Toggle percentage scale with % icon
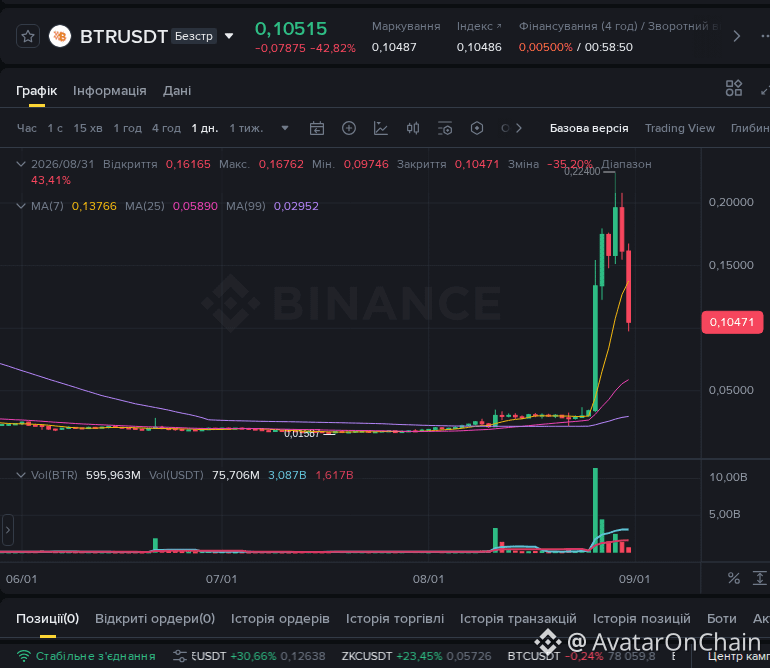 click(x=734, y=579)
